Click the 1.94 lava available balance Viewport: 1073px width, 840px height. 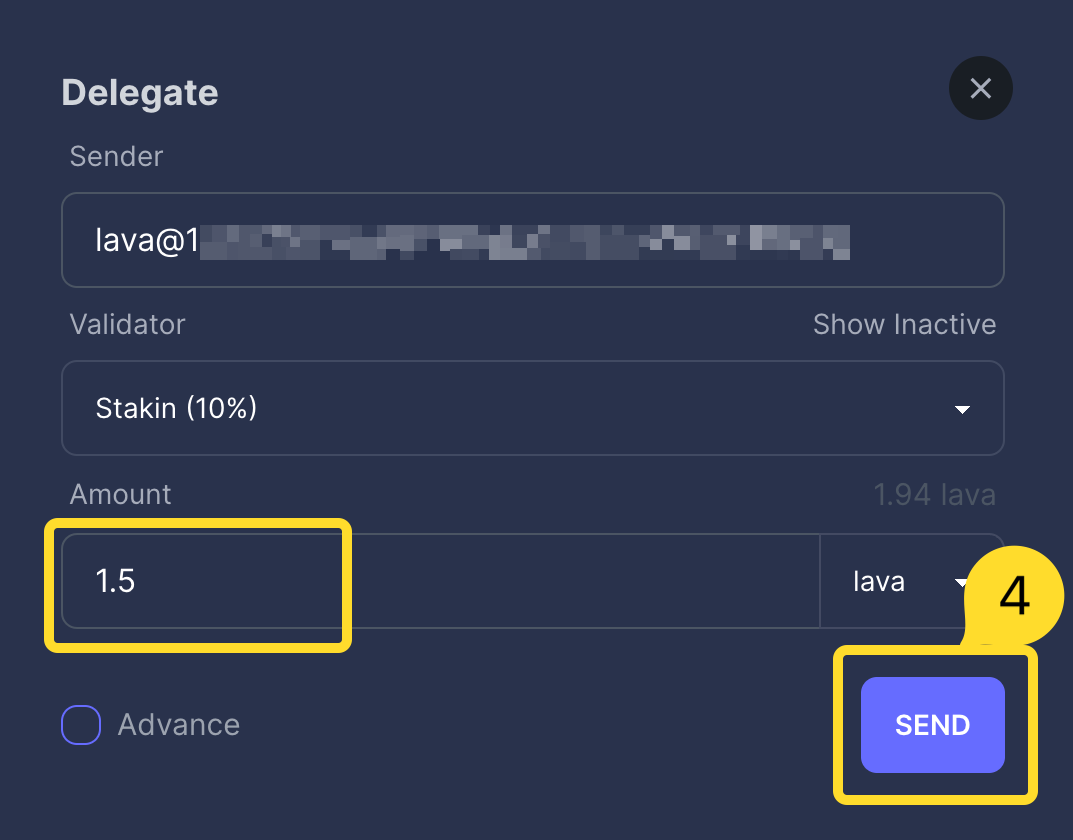934,494
